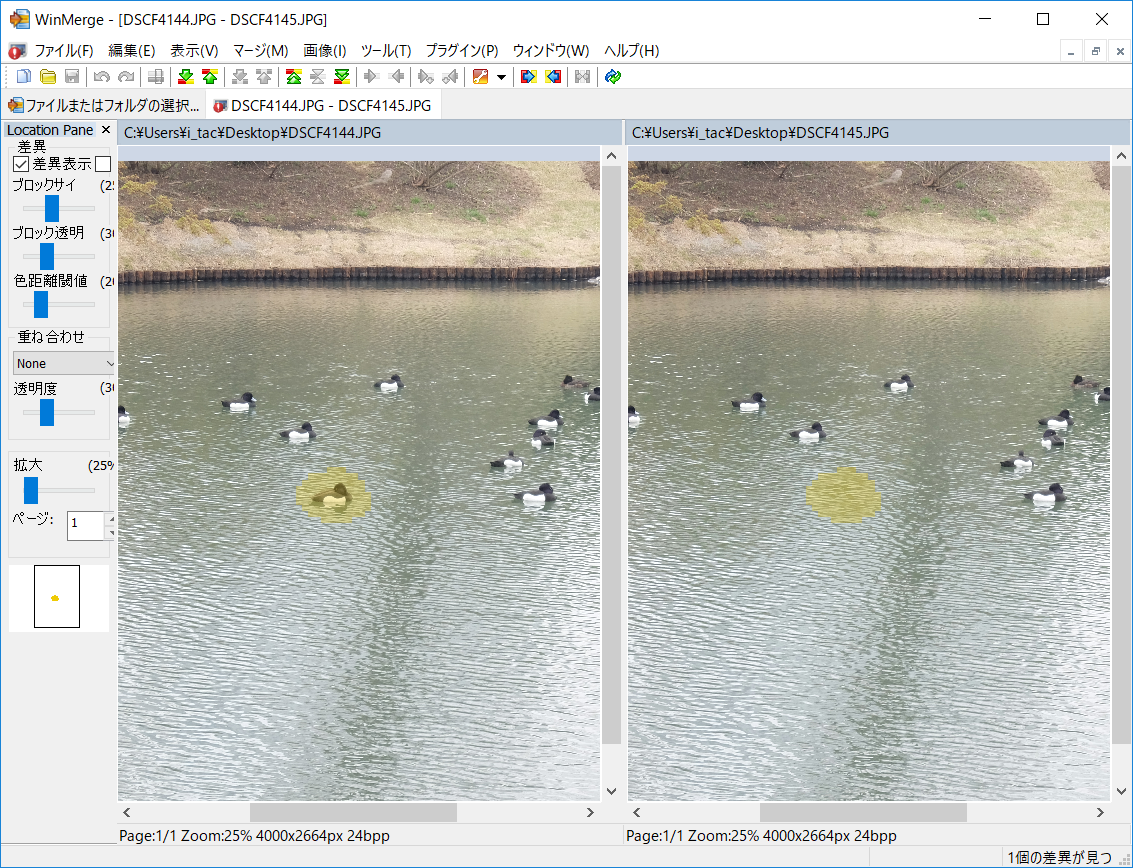The width and height of the screenshot is (1133, 868).
Task: Go to the last difference icon
Action: click(342, 77)
